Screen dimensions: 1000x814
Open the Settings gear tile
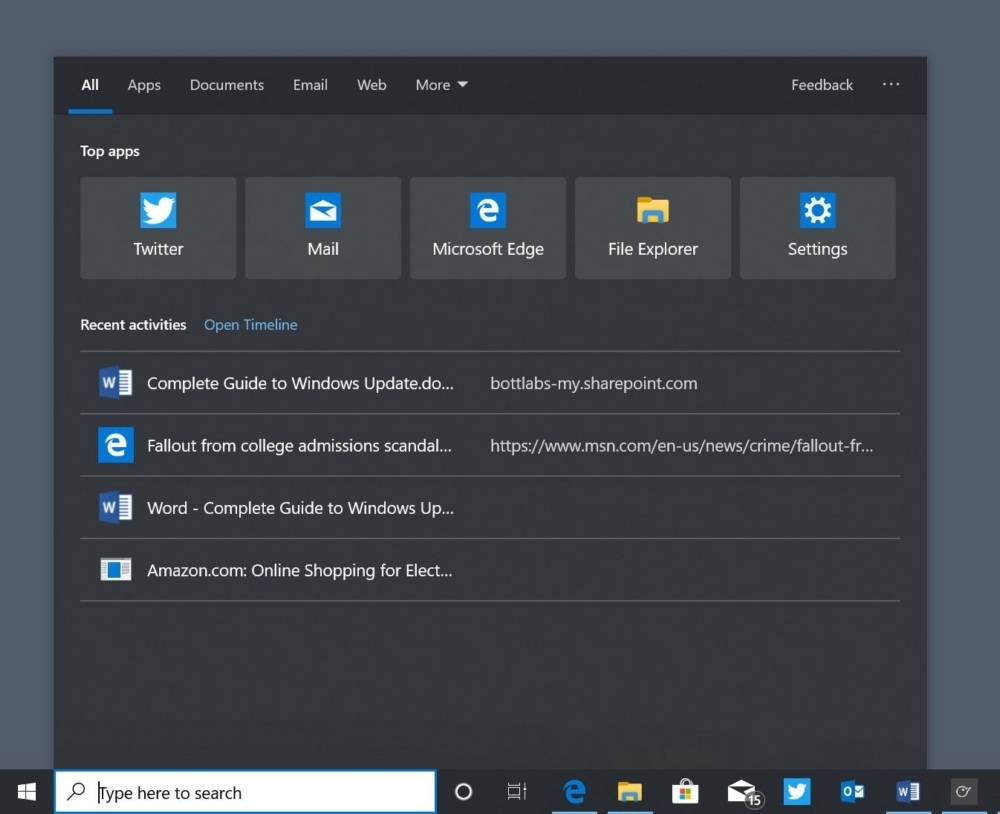click(817, 228)
